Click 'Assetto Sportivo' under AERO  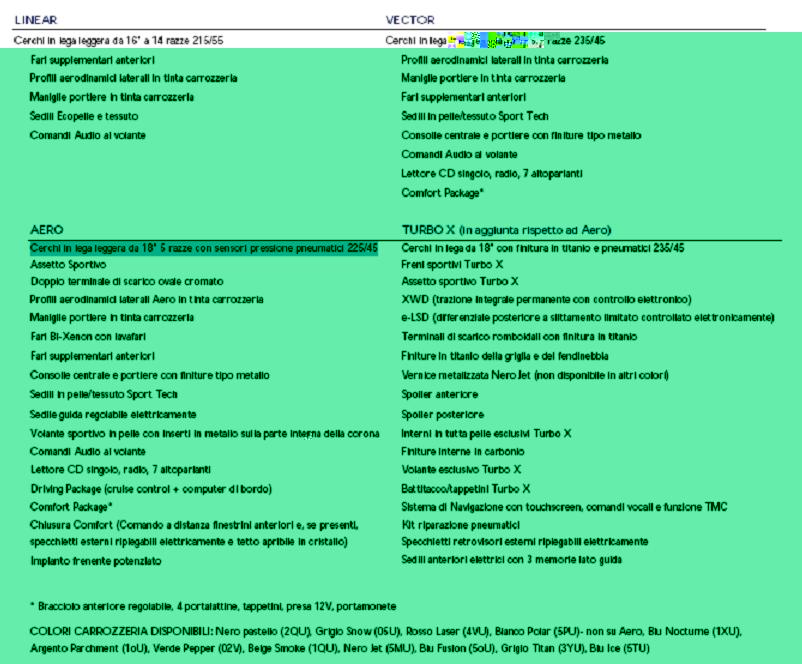tap(72, 265)
